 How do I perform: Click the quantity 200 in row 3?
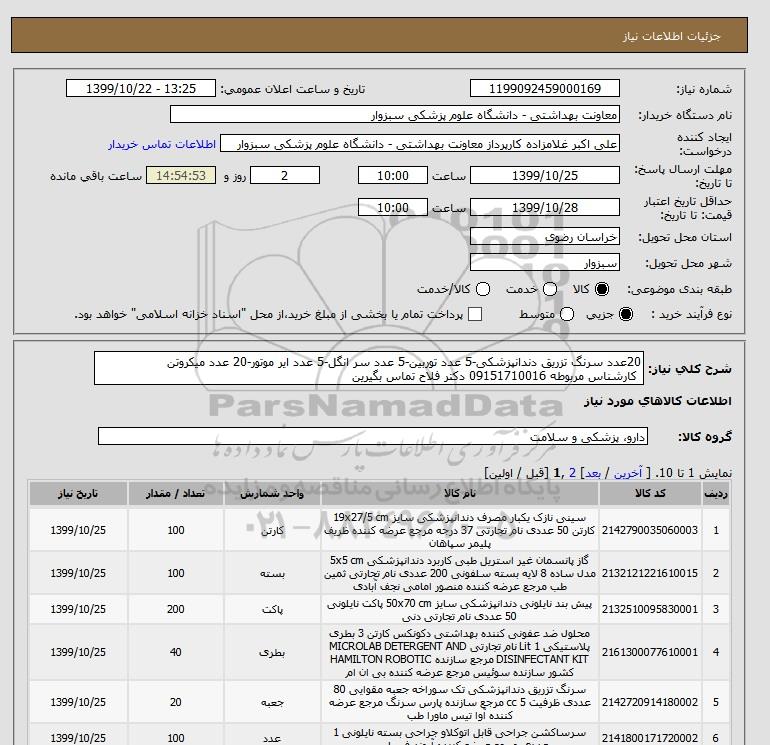[x=176, y=609]
